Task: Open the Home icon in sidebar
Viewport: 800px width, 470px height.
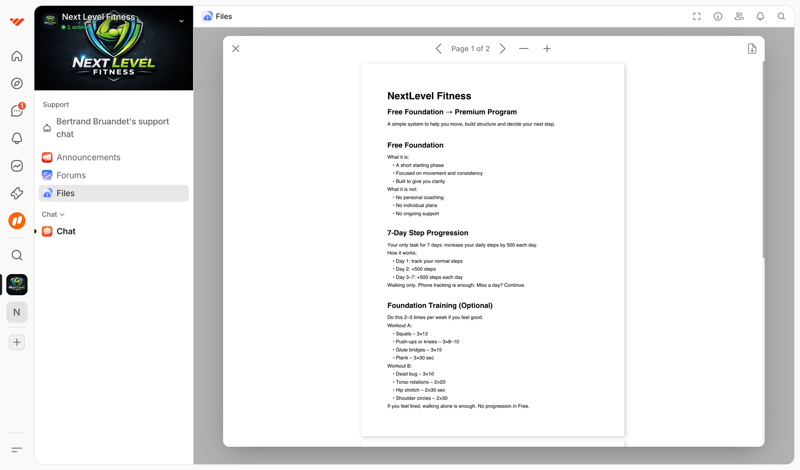Action: [x=17, y=56]
